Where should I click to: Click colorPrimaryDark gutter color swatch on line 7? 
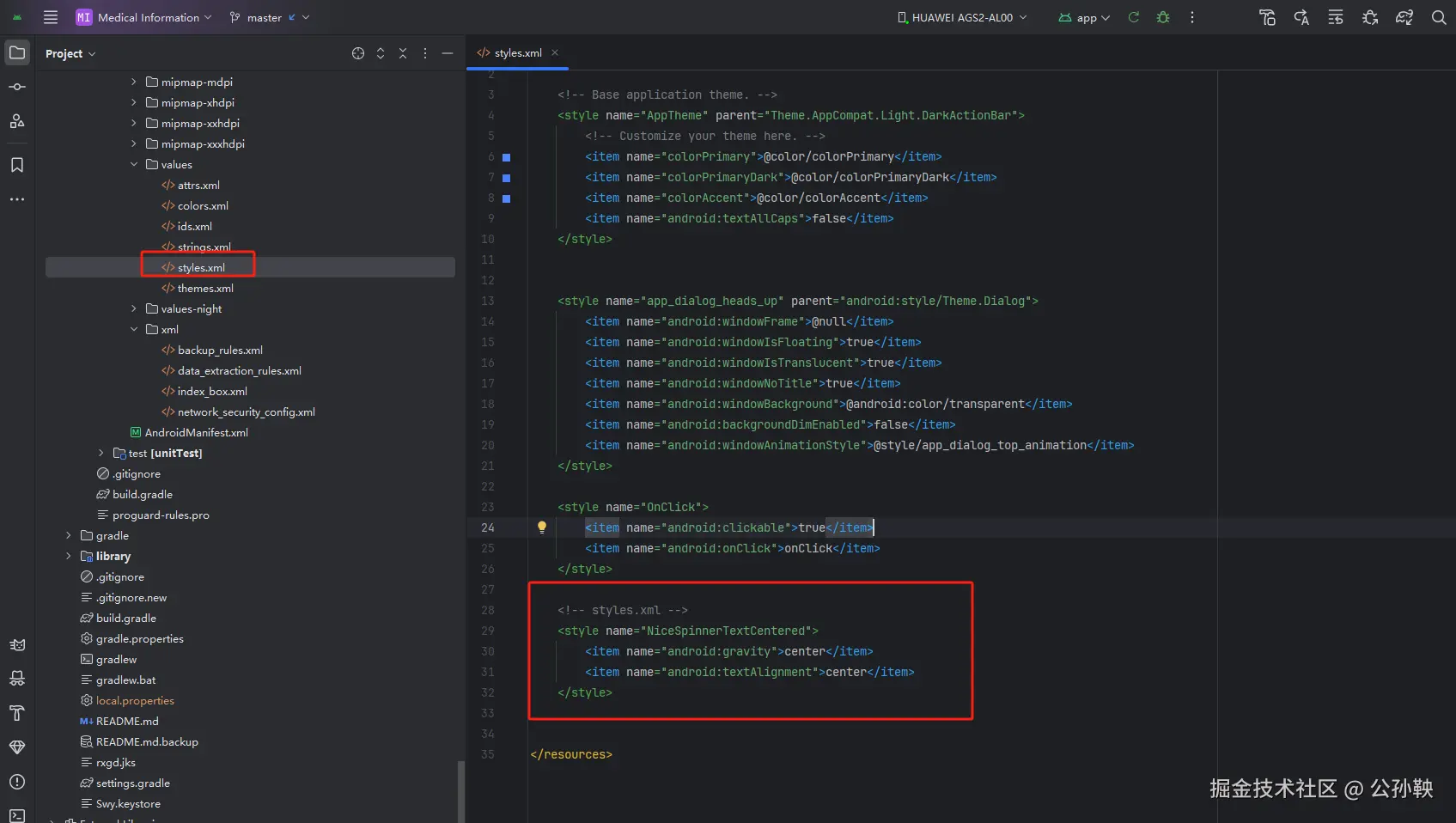[506, 178]
